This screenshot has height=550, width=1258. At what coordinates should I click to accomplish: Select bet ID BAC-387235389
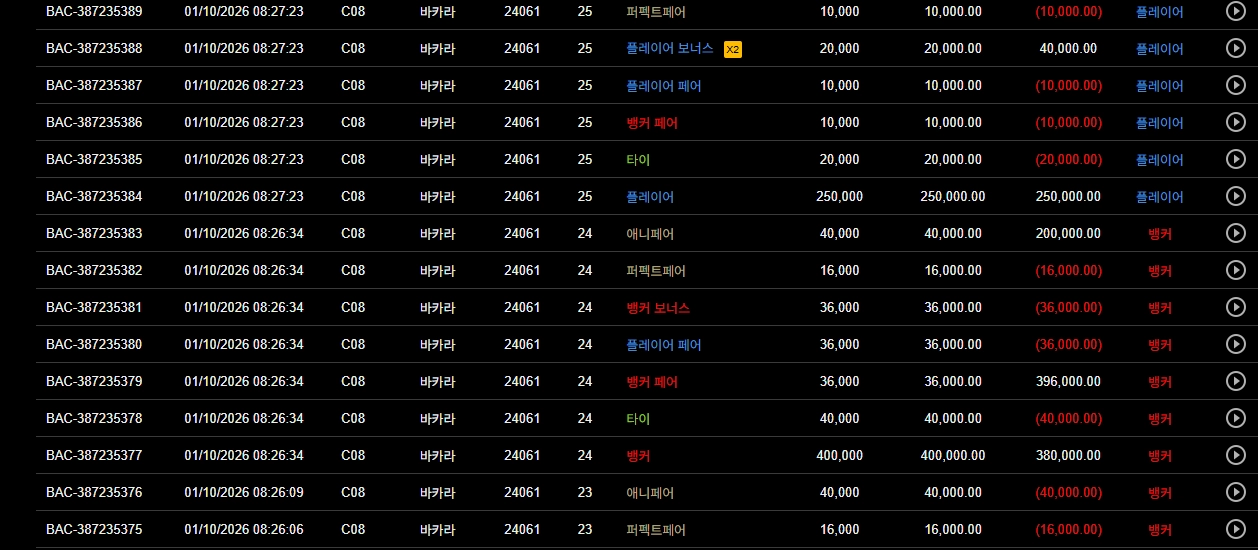click(94, 12)
